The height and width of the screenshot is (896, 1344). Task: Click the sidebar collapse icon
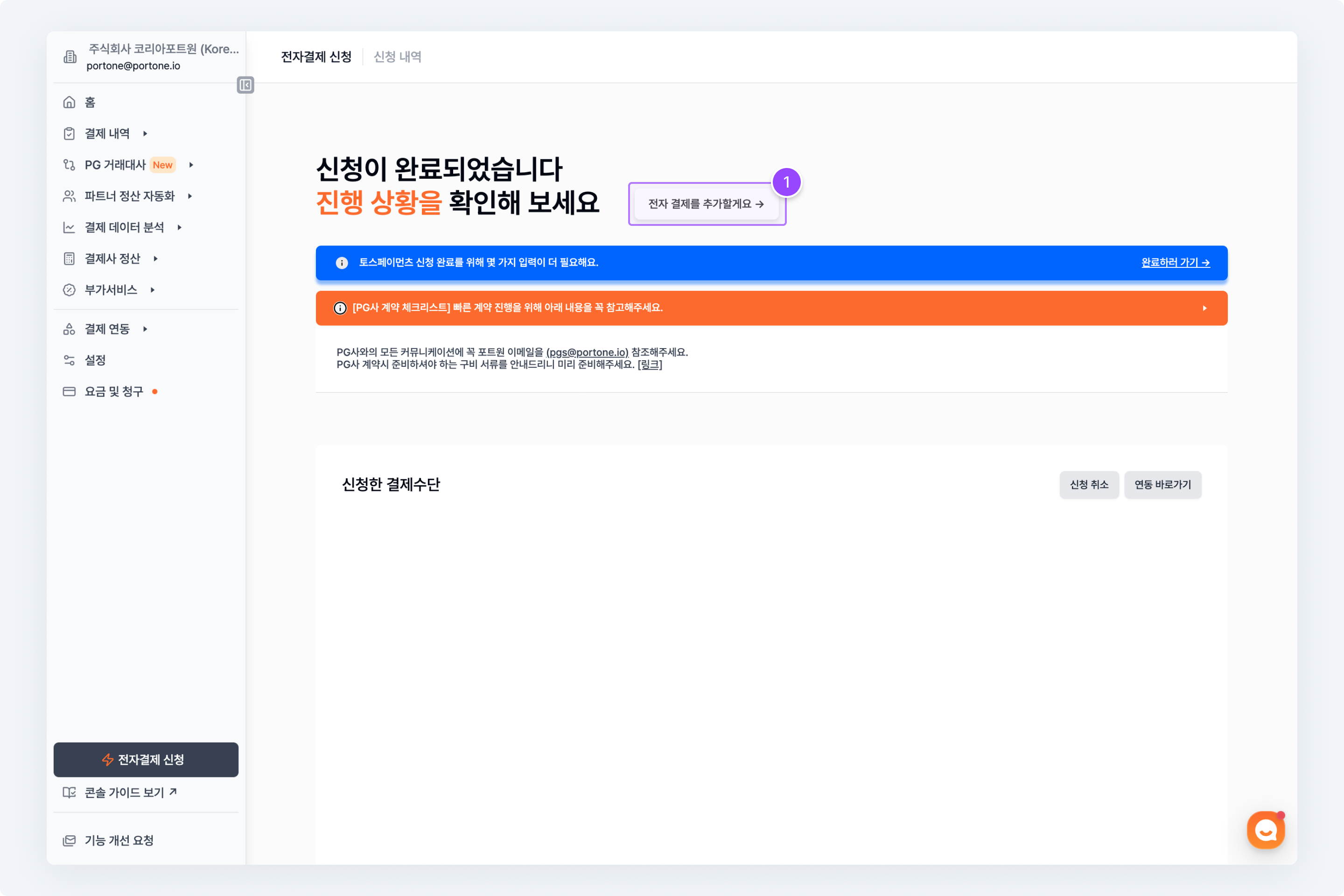tap(245, 85)
